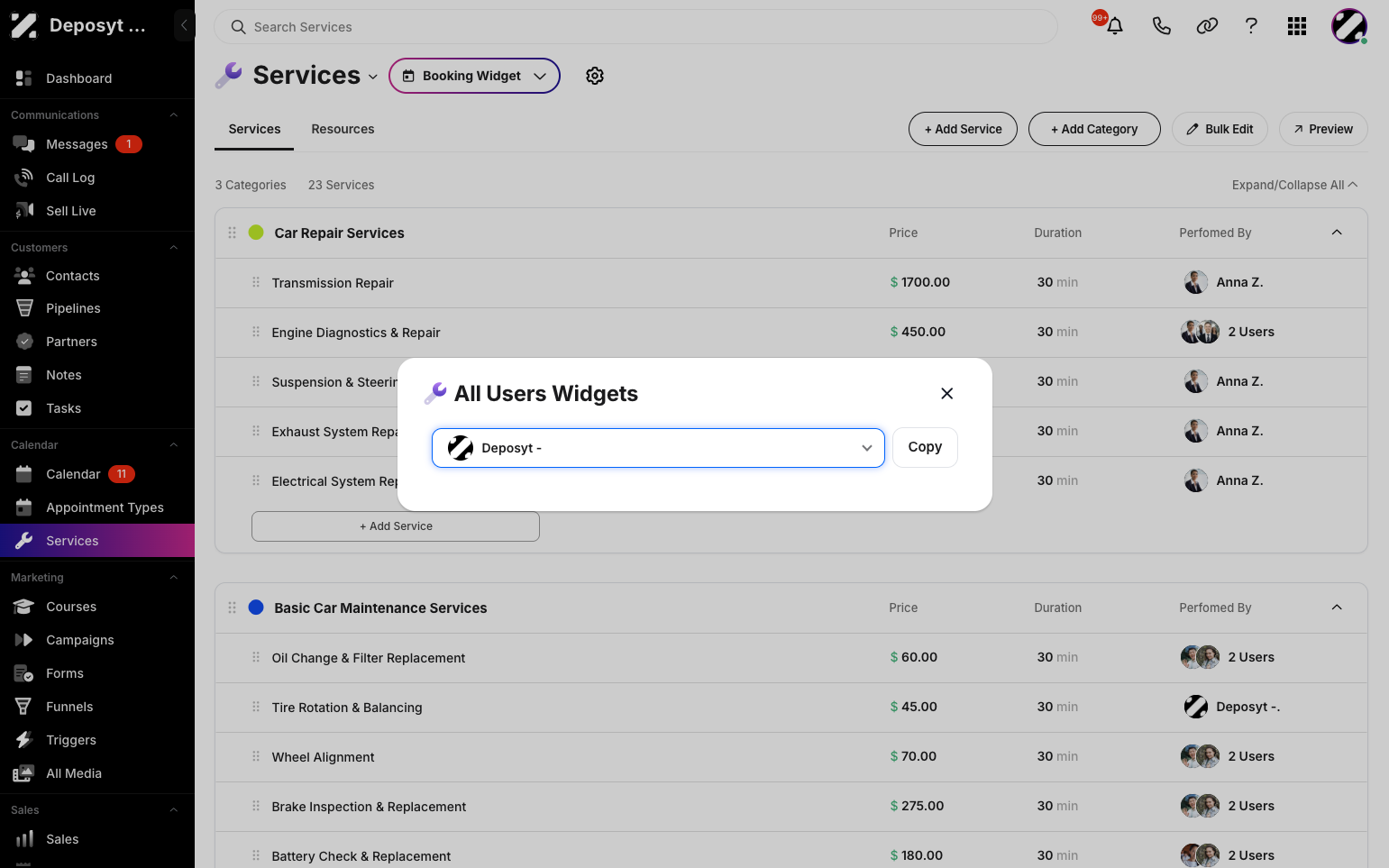The image size is (1389, 868).
Task: Click Brake Inspection & Replacement service
Action: point(369,807)
